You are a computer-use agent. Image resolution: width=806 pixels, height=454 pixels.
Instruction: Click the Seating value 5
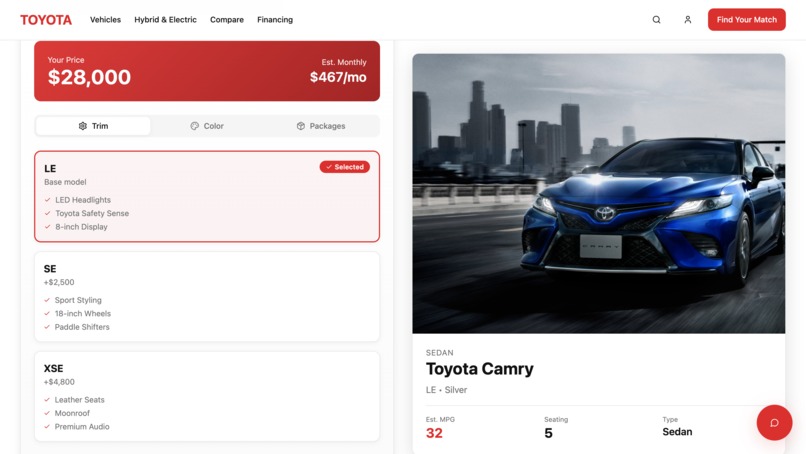548,433
